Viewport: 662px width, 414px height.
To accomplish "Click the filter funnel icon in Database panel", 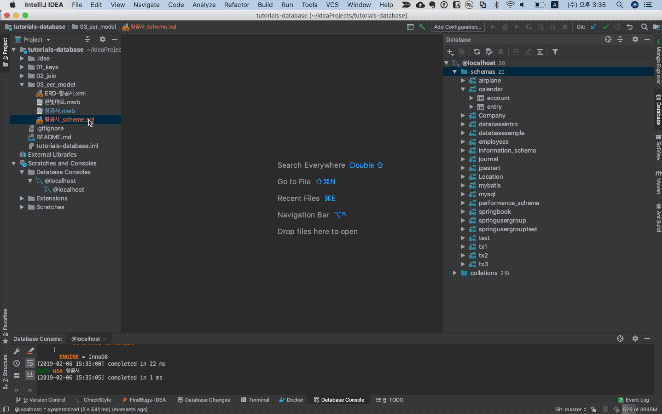I will coord(555,52).
